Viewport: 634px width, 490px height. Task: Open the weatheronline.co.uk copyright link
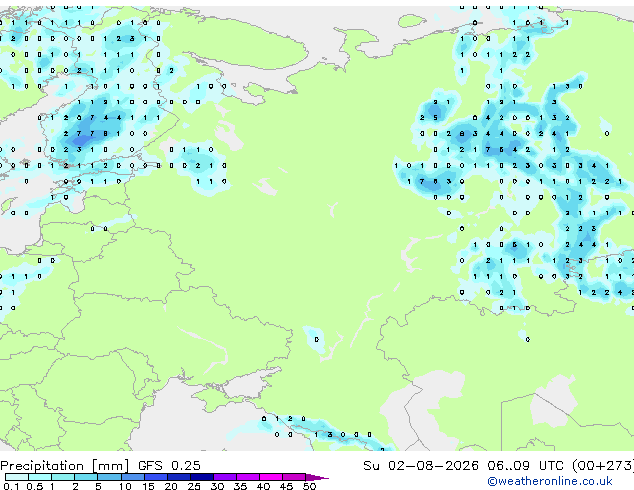(x=549, y=481)
